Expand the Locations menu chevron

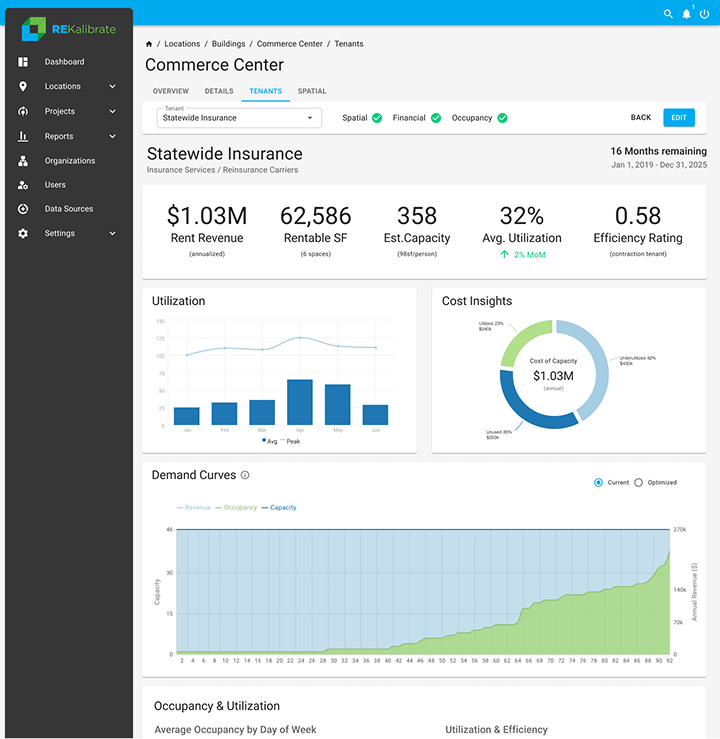point(112,86)
